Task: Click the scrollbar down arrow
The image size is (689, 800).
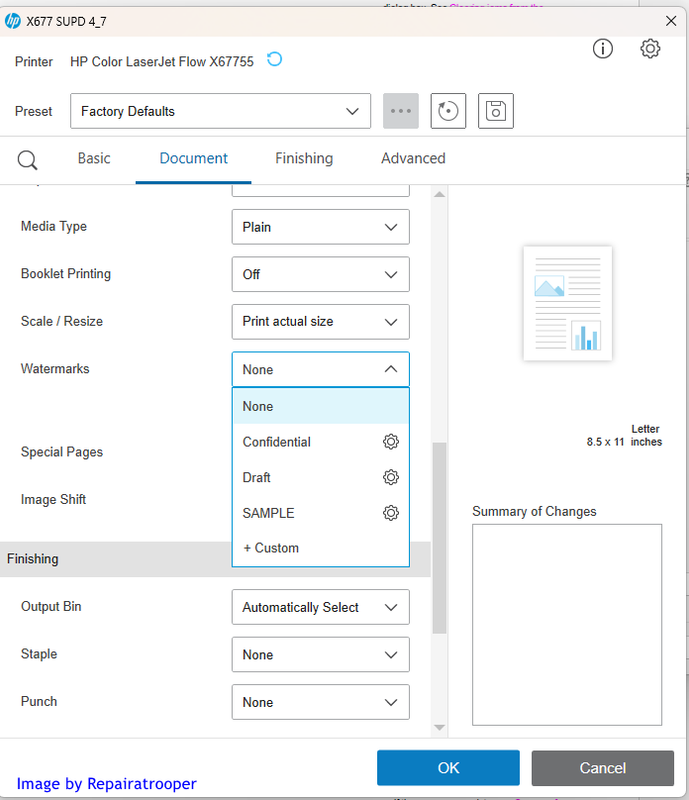Action: 439,728
